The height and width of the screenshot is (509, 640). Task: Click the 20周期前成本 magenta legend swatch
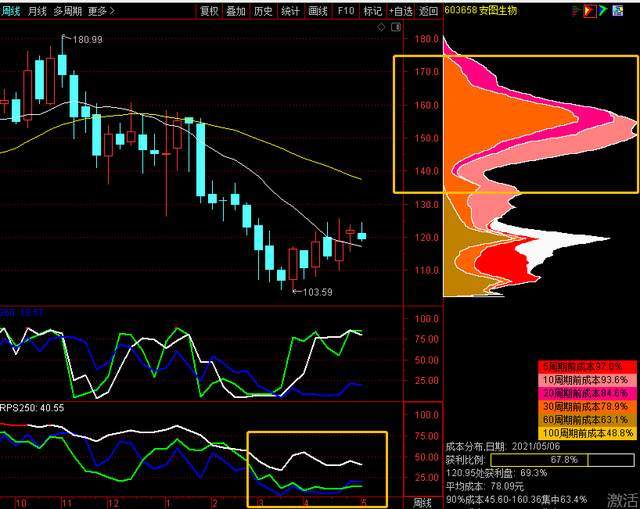pos(587,393)
